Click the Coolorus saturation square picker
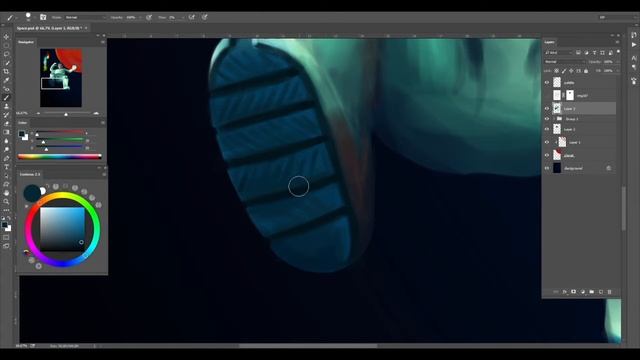 click(62, 229)
